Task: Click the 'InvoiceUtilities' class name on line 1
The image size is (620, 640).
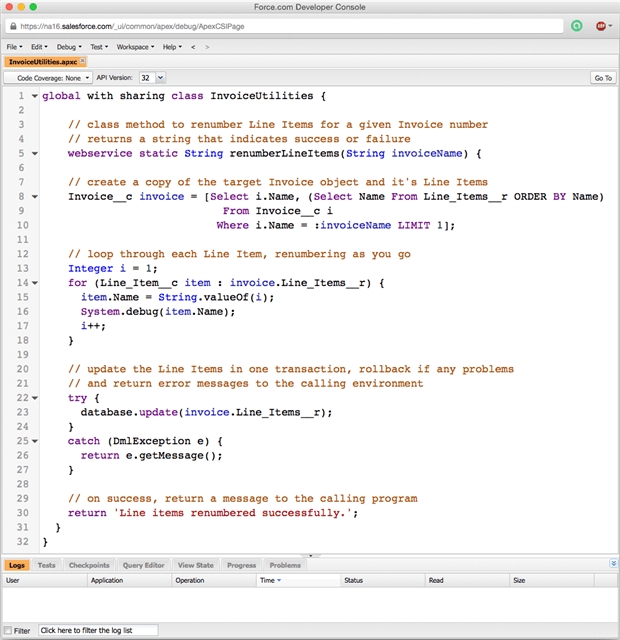Action: pos(262,96)
